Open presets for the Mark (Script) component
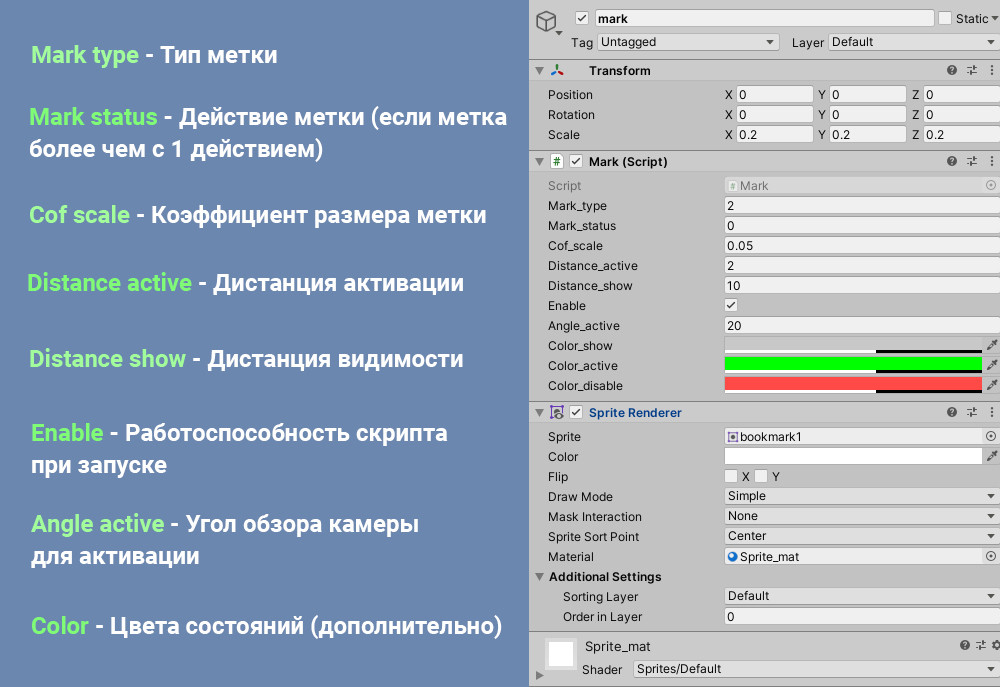This screenshot has width=1000, height=687. [972, 162]
